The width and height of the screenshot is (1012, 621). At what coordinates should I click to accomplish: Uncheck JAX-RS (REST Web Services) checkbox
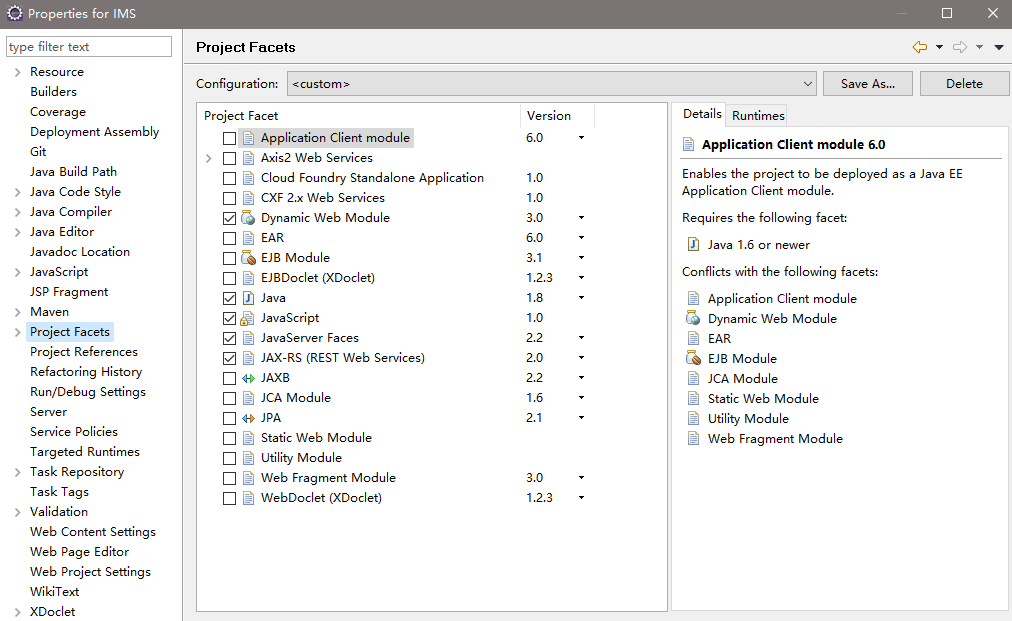tap(229, 358)
